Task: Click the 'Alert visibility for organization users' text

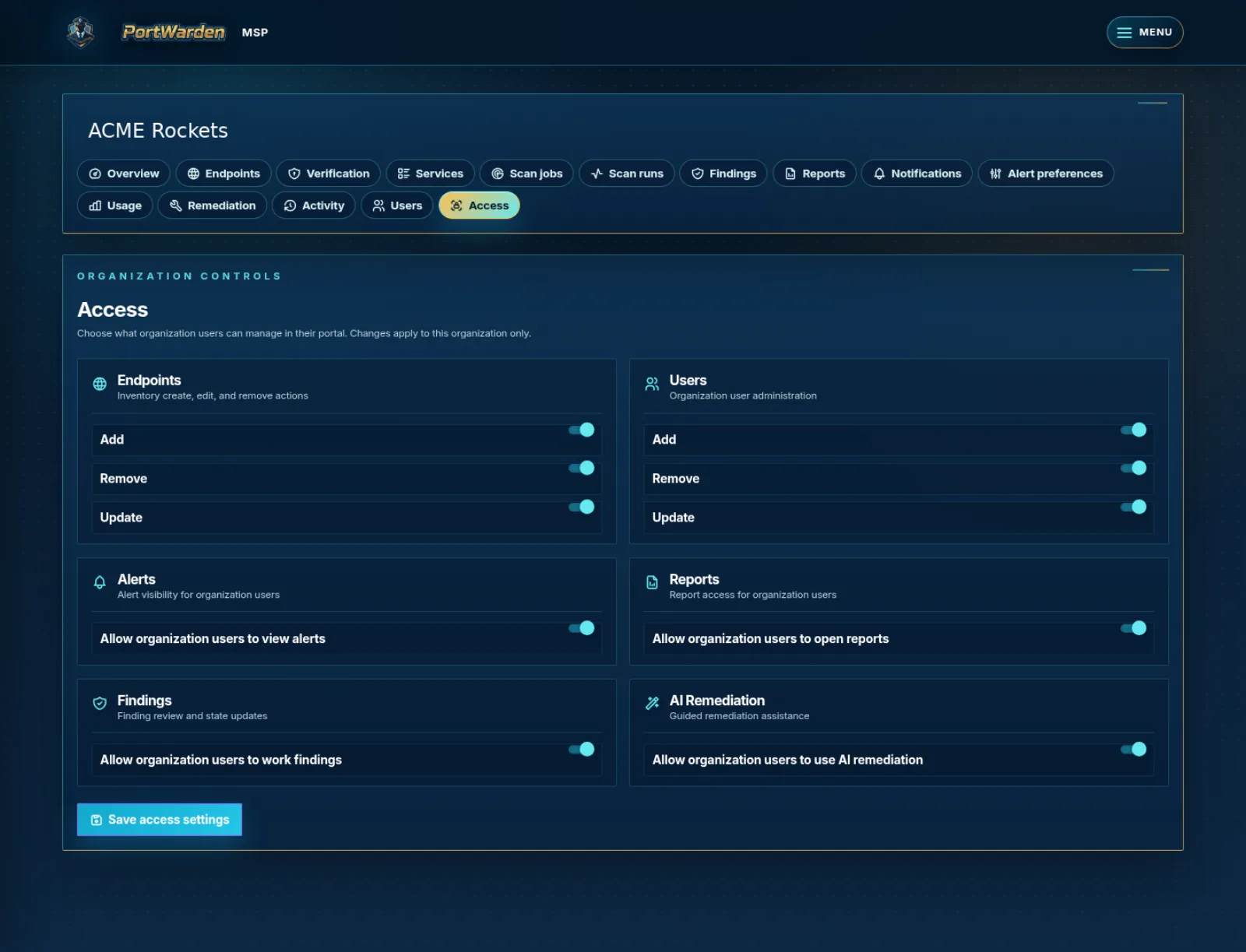Action: click(x=199, y=595)
